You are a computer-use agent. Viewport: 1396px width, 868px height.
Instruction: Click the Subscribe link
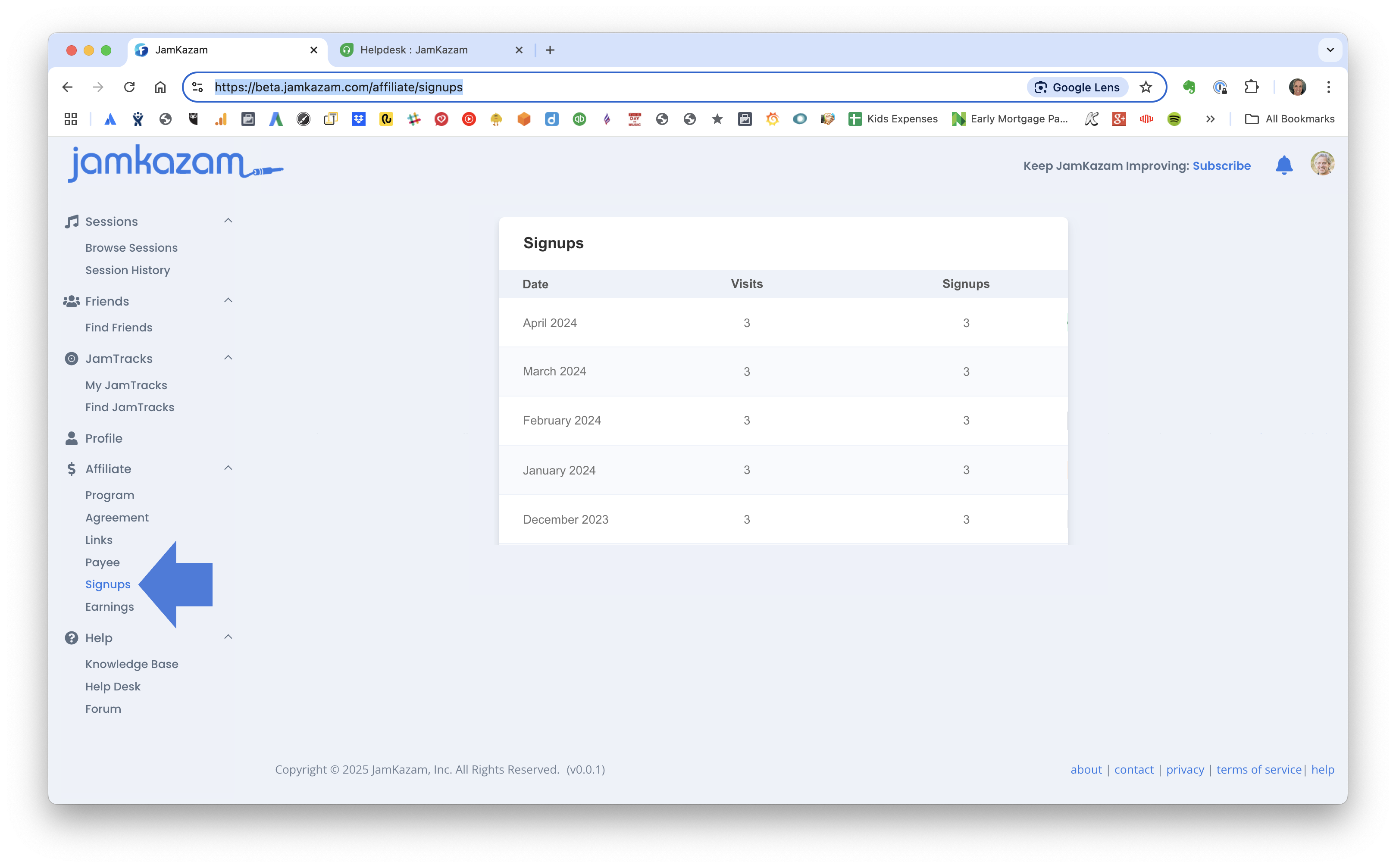[x=1221, y=166]
